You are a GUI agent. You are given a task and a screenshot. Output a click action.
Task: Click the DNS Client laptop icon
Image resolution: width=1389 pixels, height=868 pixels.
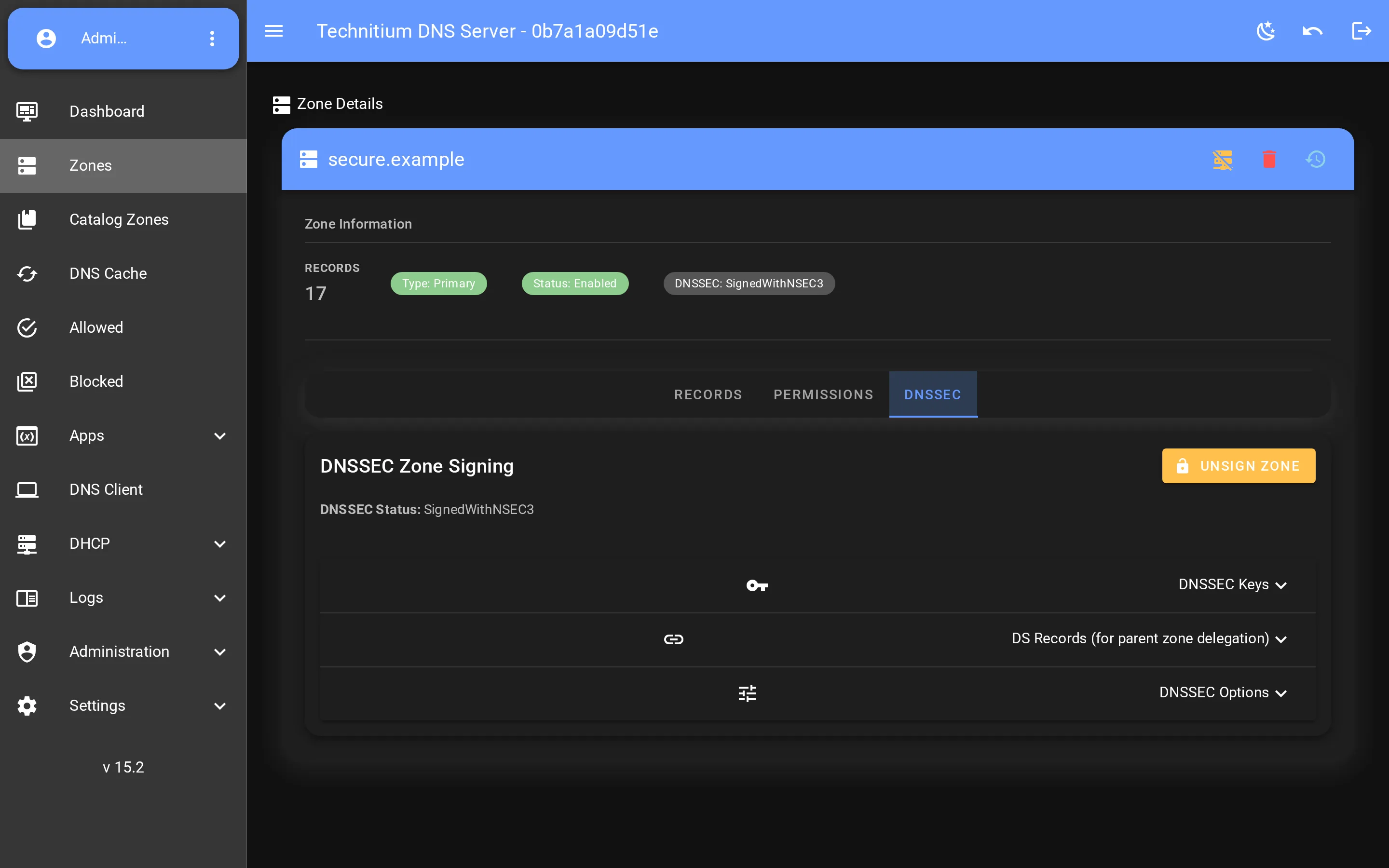click(27, 489)
